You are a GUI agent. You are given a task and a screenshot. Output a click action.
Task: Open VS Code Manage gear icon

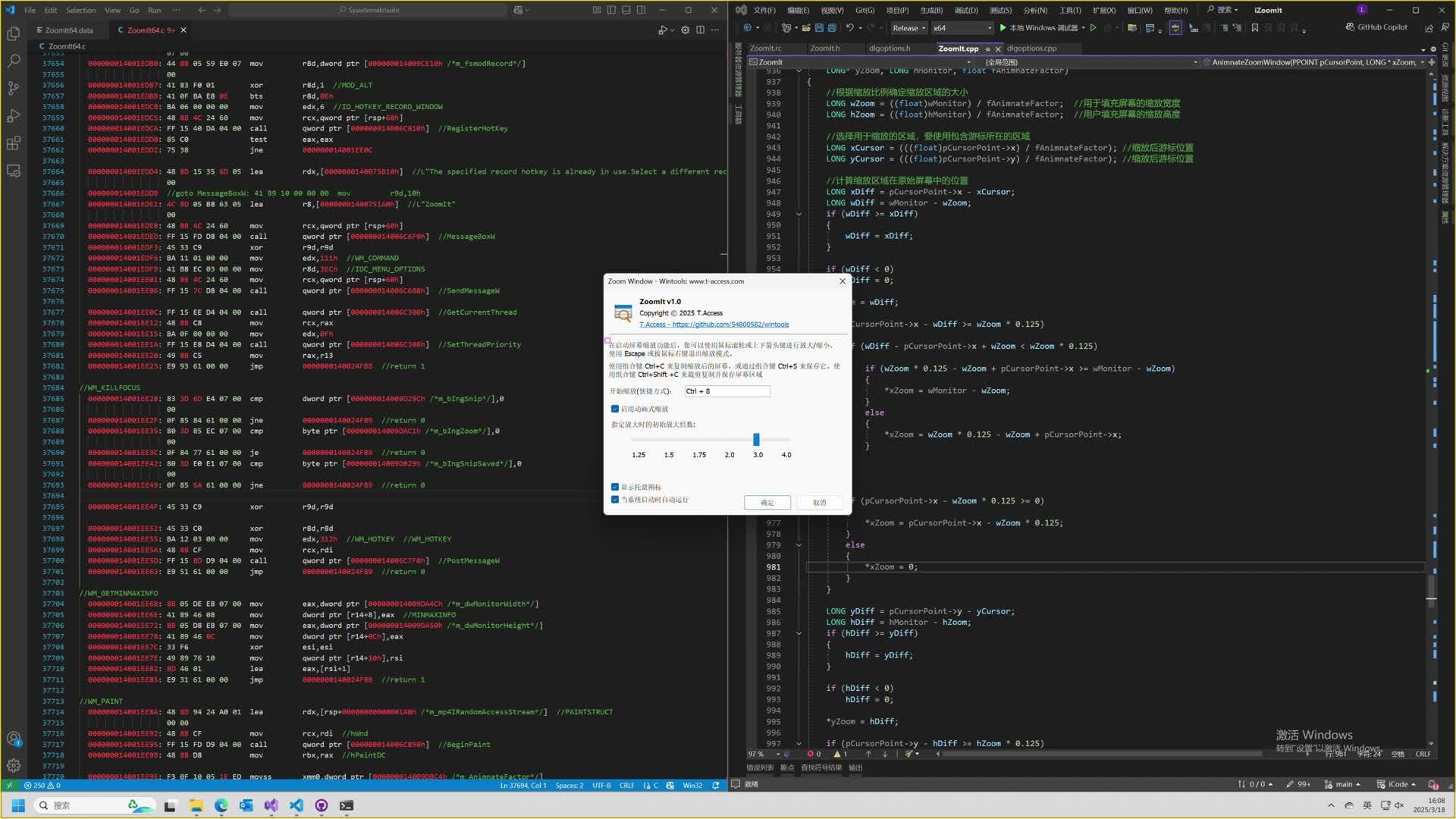pos(13,766)
